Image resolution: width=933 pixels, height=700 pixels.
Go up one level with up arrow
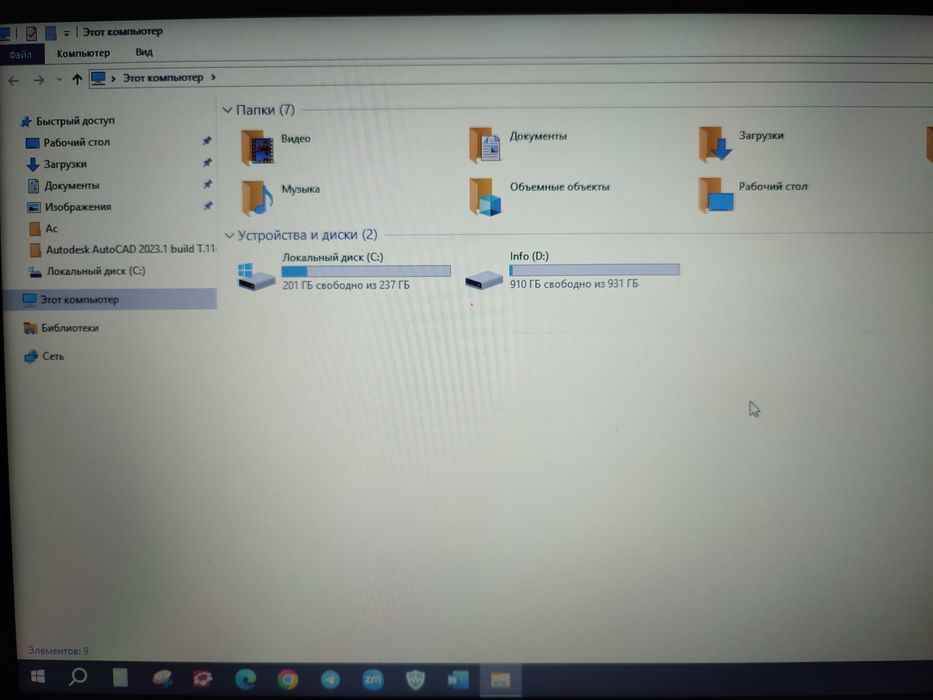[x=77, y=79]
